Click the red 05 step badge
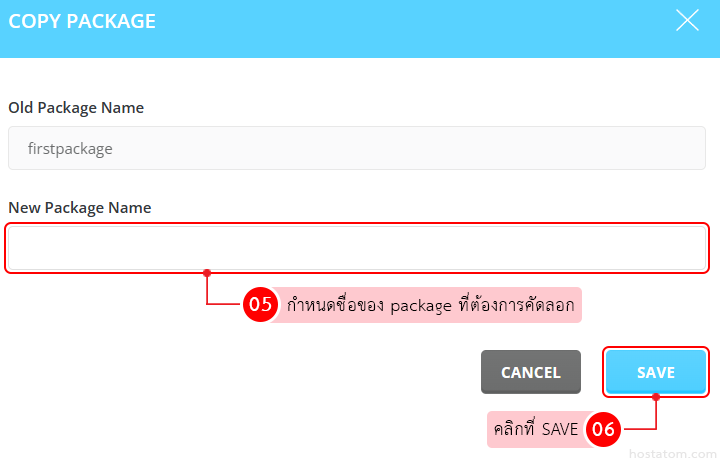The image size is (720, 461). click(x=261, y=305)
